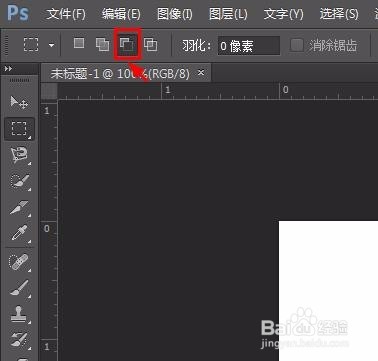Open the 文字(Y) menu

[284, 14]
